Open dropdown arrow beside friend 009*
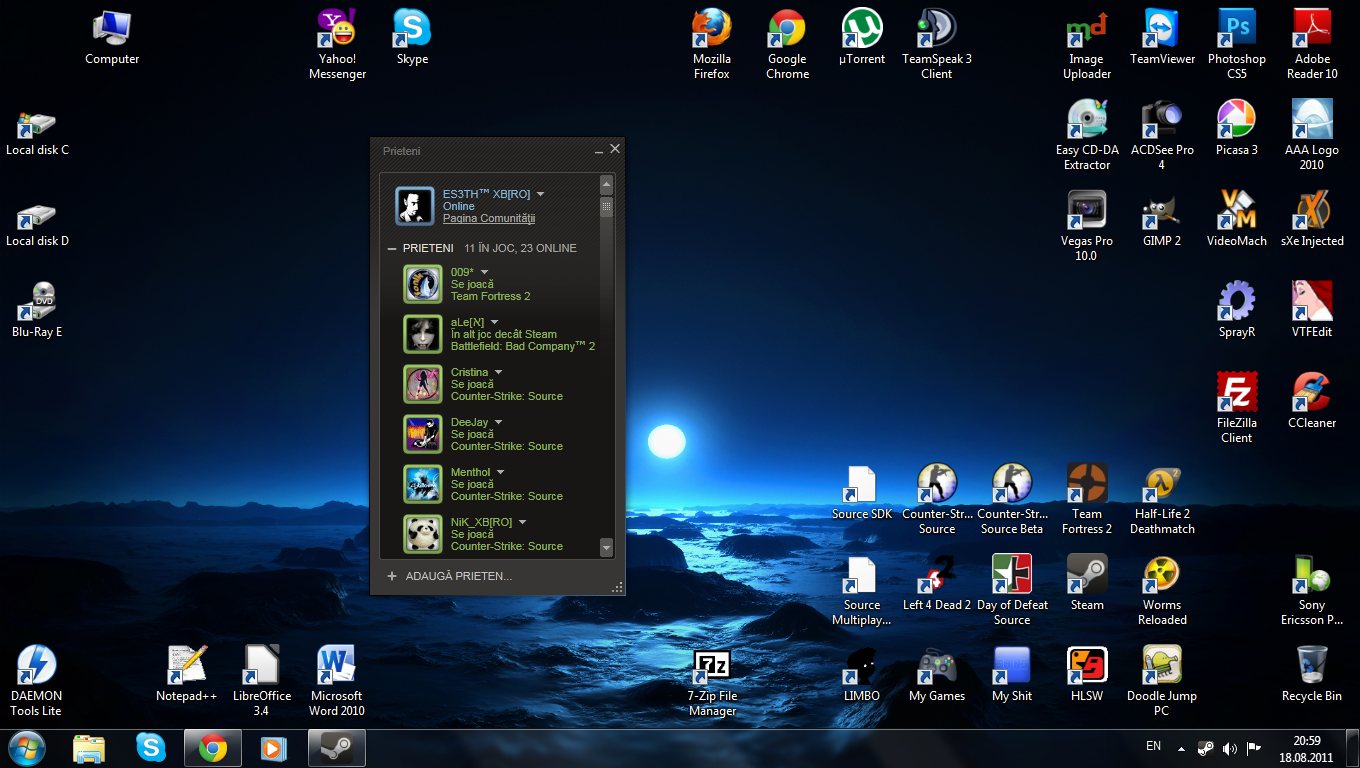 (484, 272)
